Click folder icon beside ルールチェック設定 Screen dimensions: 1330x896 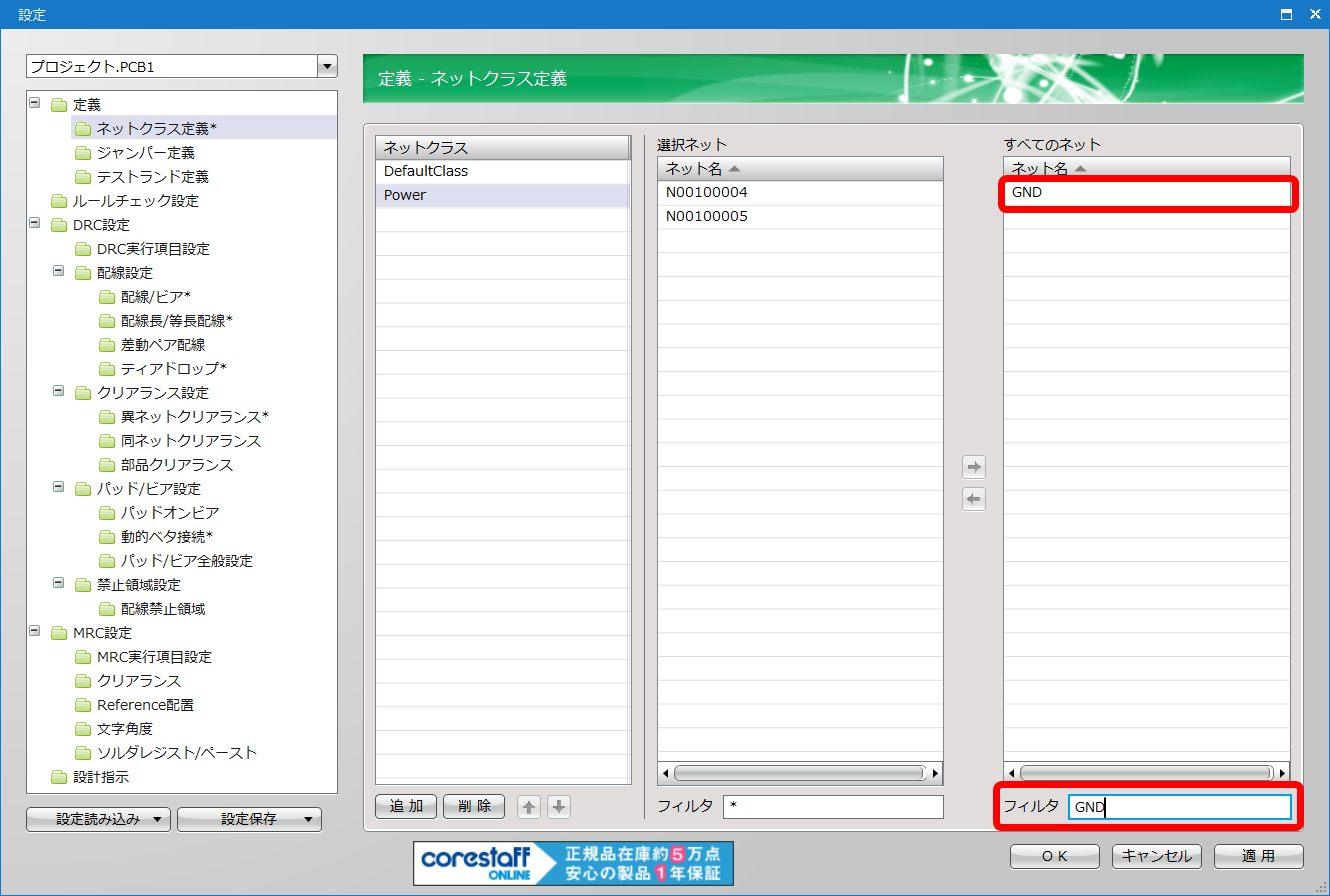(x=58, y=201)
